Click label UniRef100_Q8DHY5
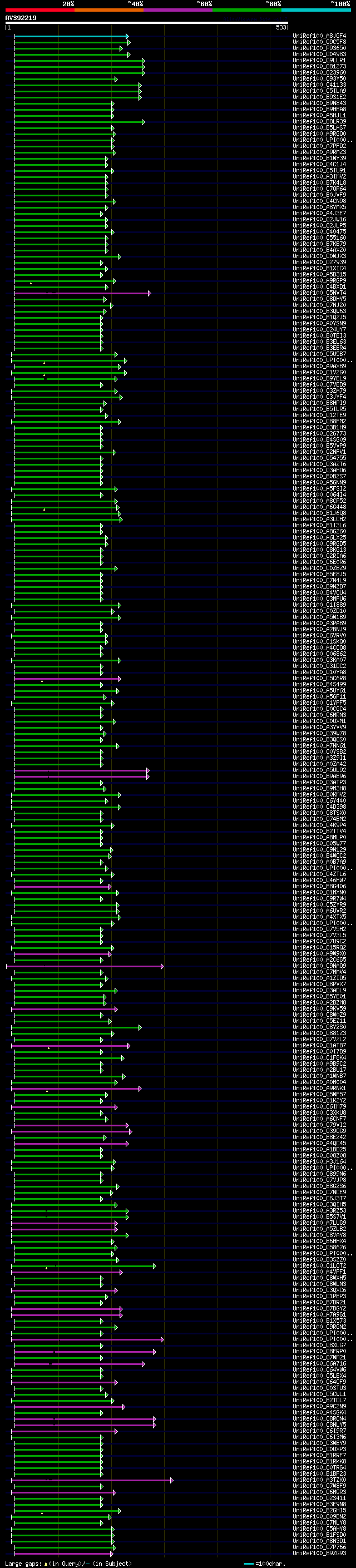The image size is (356, 1568). click(x=319, y=299)
